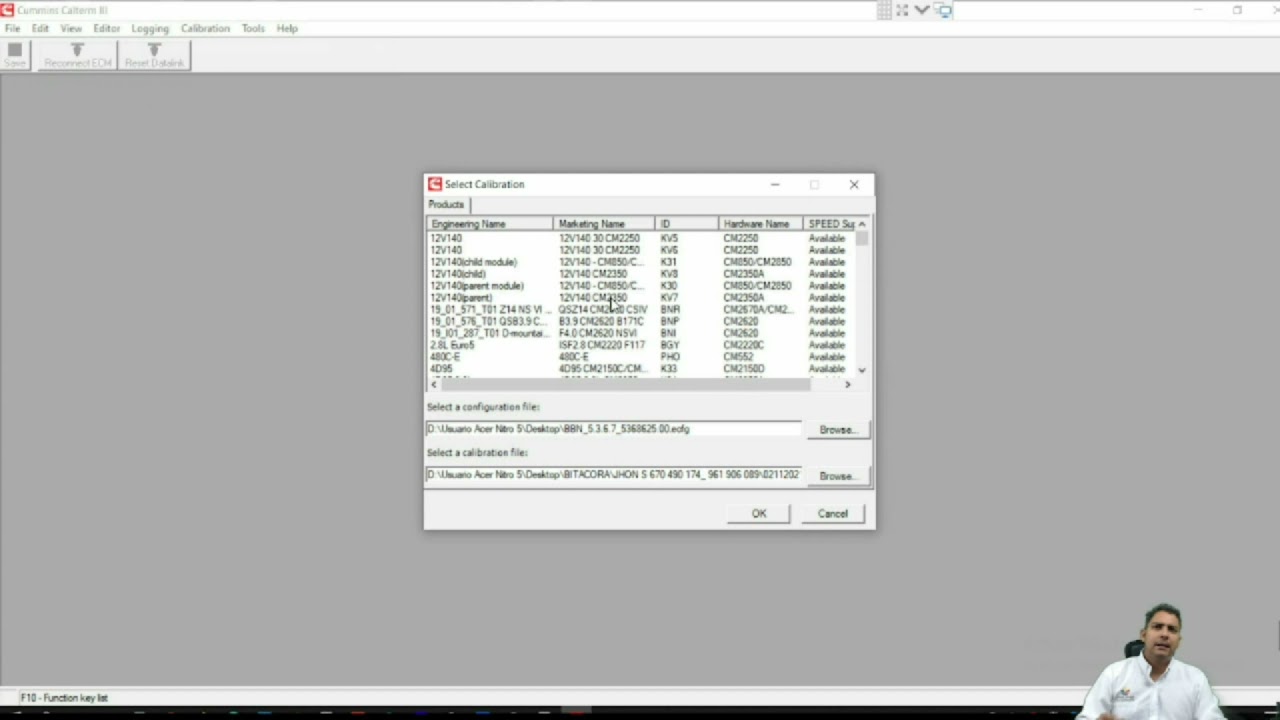Close the Select Calibration dialog window
Screen dimensions: 1280x720
click(x=854, y=184)
